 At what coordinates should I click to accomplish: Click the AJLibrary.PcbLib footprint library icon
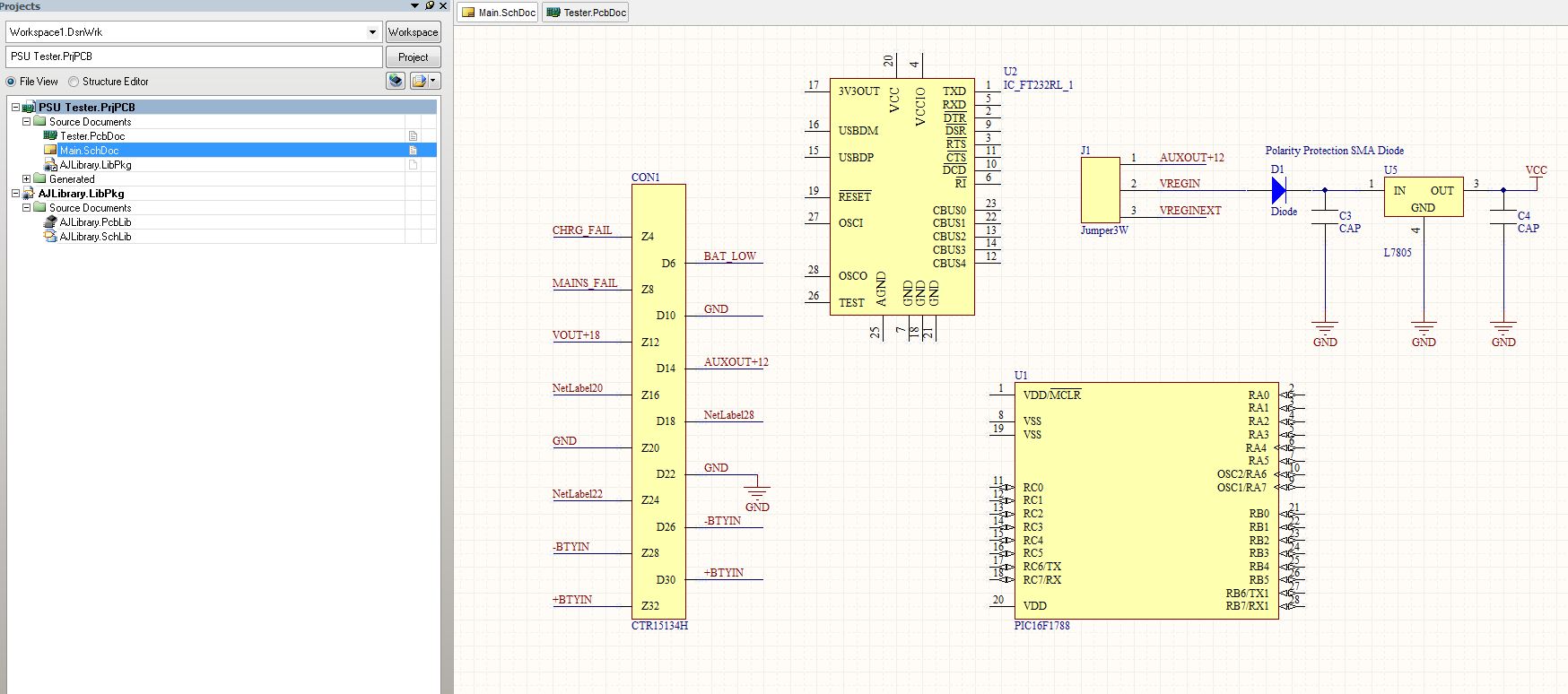50,222
